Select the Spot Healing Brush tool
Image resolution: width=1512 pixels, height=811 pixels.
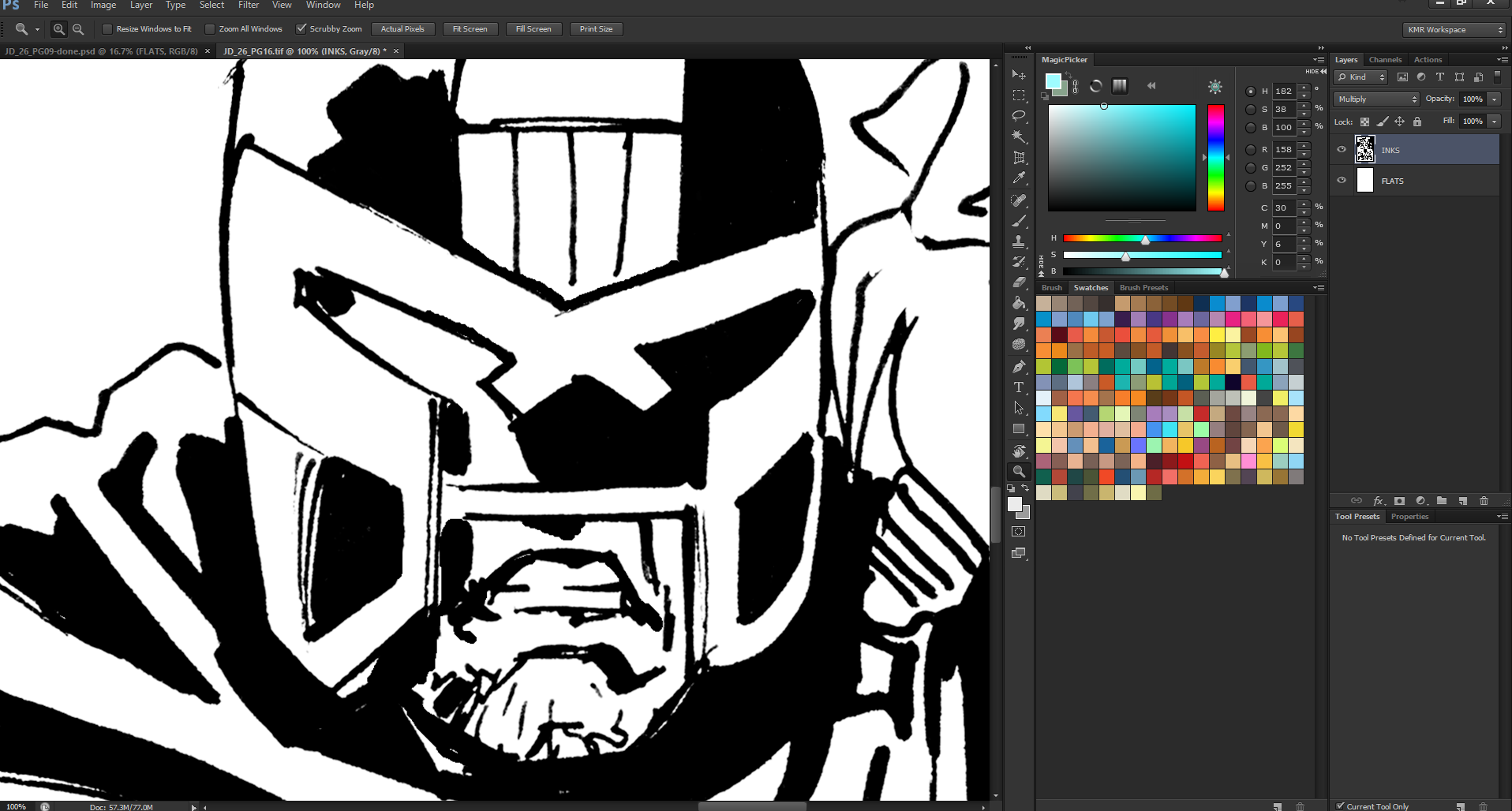1019,200
